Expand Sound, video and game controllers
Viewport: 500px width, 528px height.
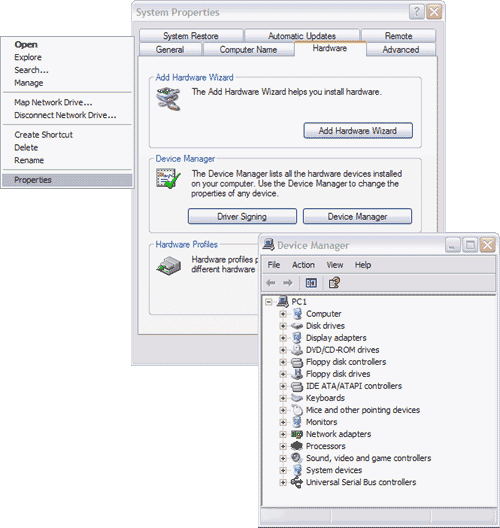283,458
